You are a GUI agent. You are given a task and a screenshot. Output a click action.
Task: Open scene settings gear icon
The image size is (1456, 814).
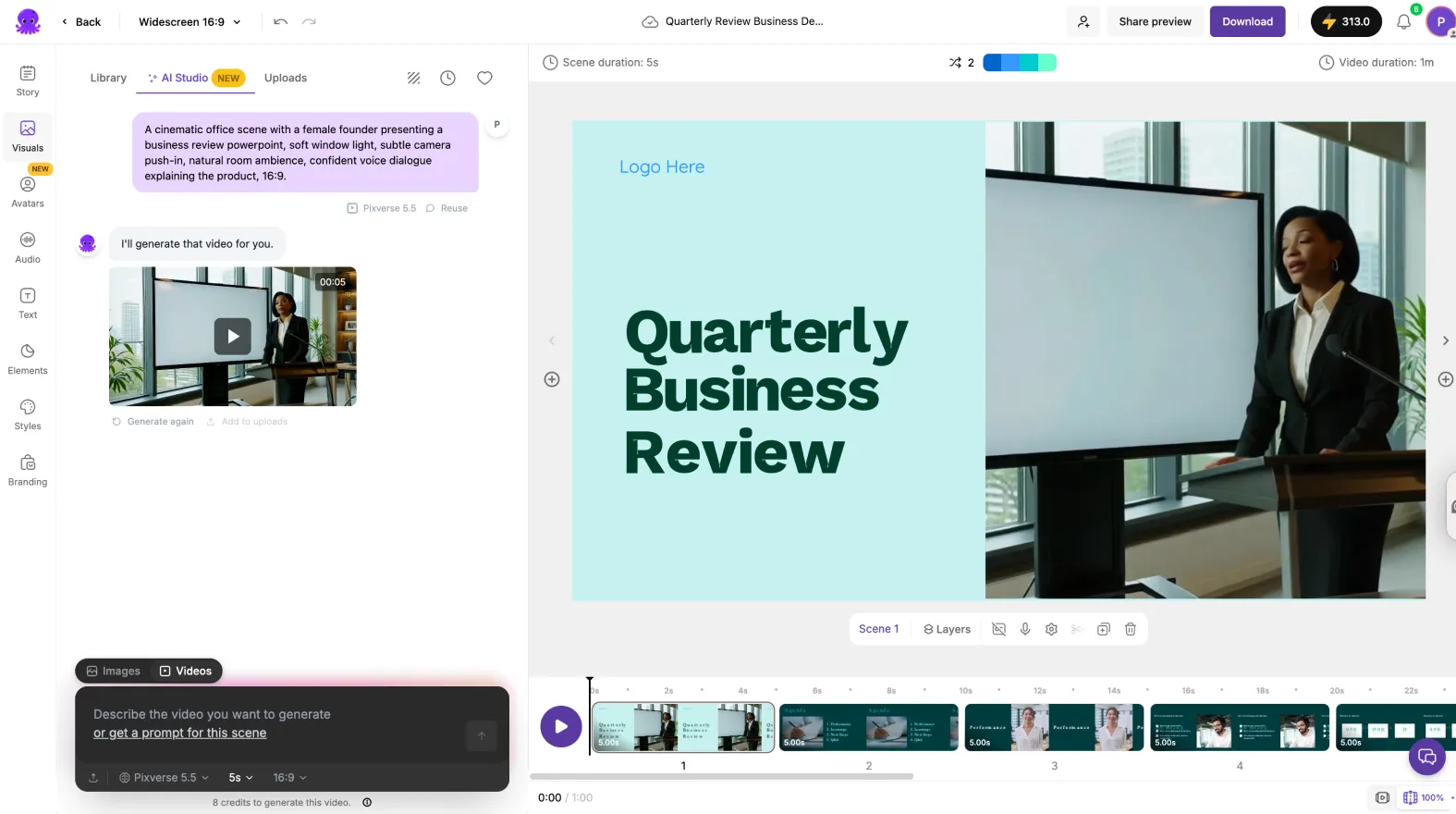tap(1051, 629)
